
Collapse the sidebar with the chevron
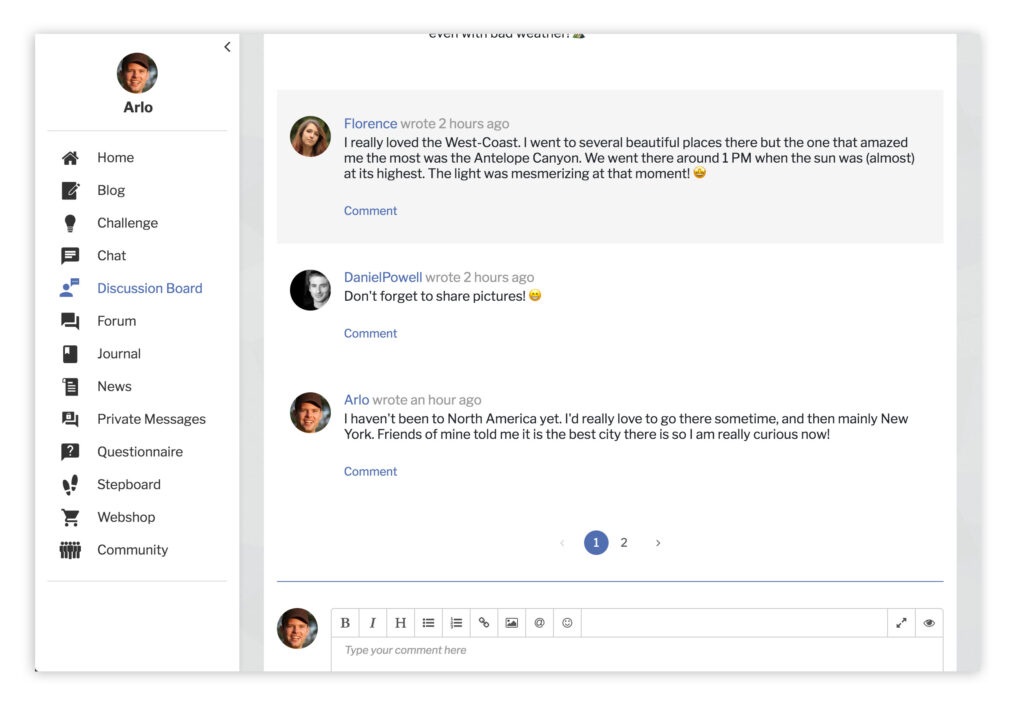coord(227,47)
